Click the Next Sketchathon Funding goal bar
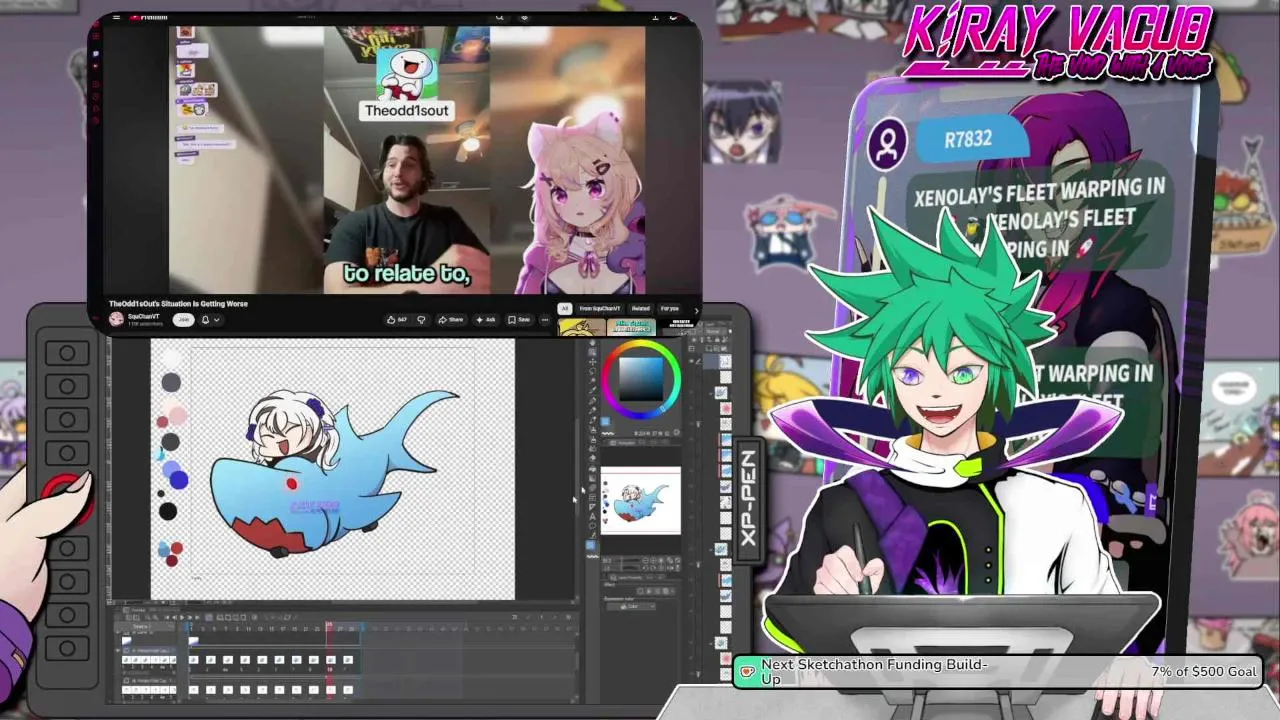This screenshot has width=1280, height=720. [x=997, y=671]
